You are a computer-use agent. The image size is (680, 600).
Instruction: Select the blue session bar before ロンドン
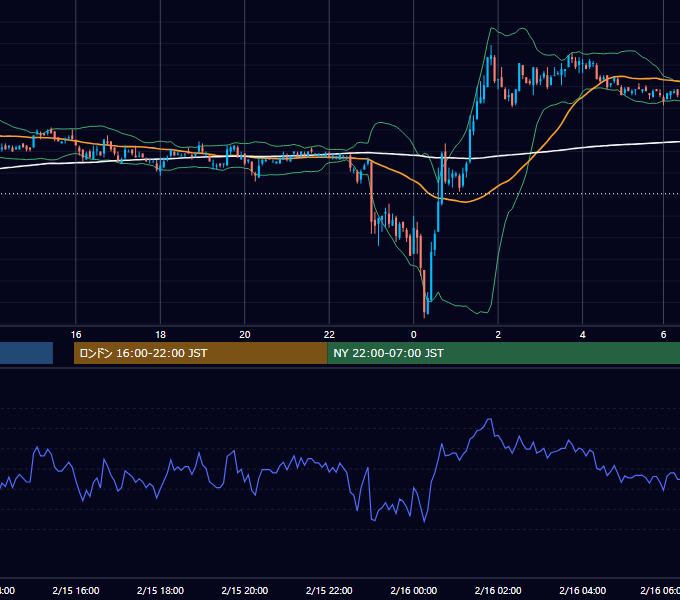[x=26, y=353]
